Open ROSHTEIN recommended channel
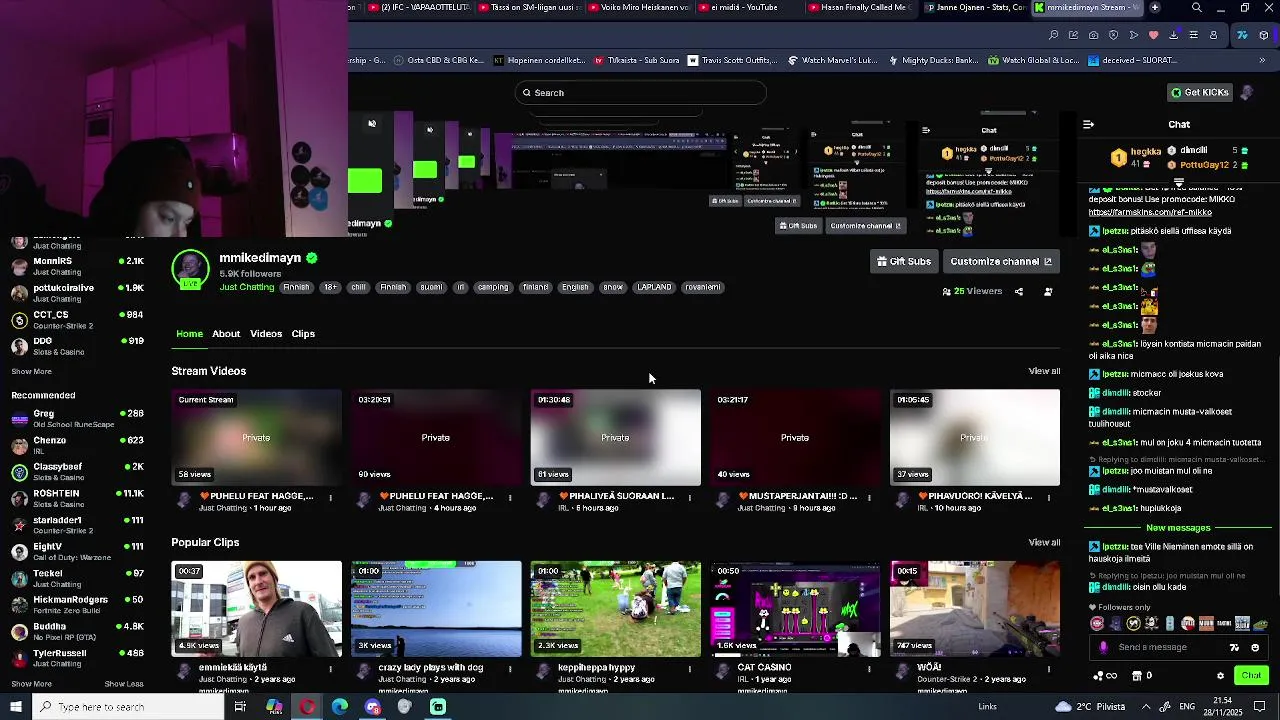This screenshot has height=720, width=1280. (78, 498)
